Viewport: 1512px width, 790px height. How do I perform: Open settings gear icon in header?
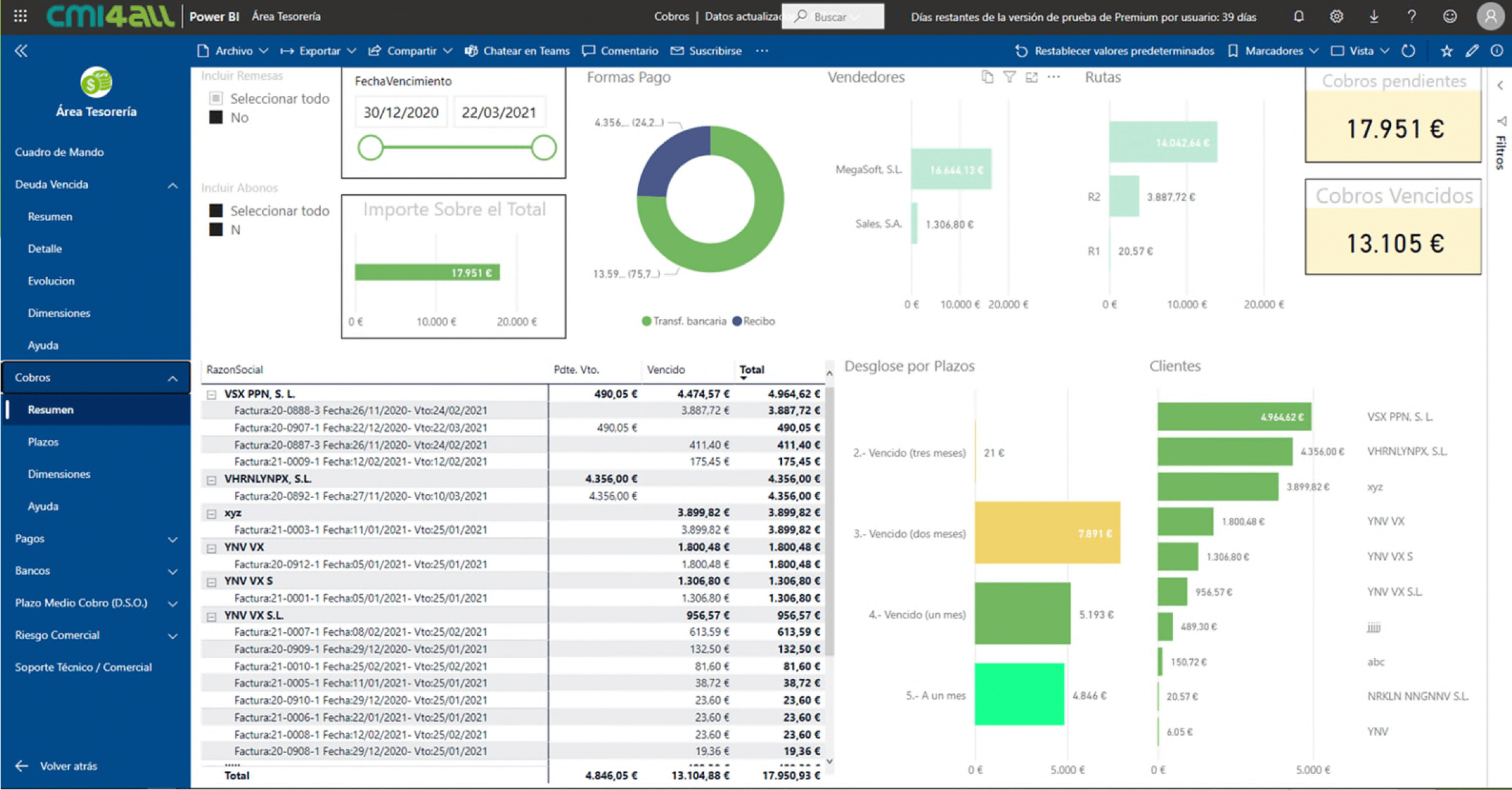[x=1336, y=17]
